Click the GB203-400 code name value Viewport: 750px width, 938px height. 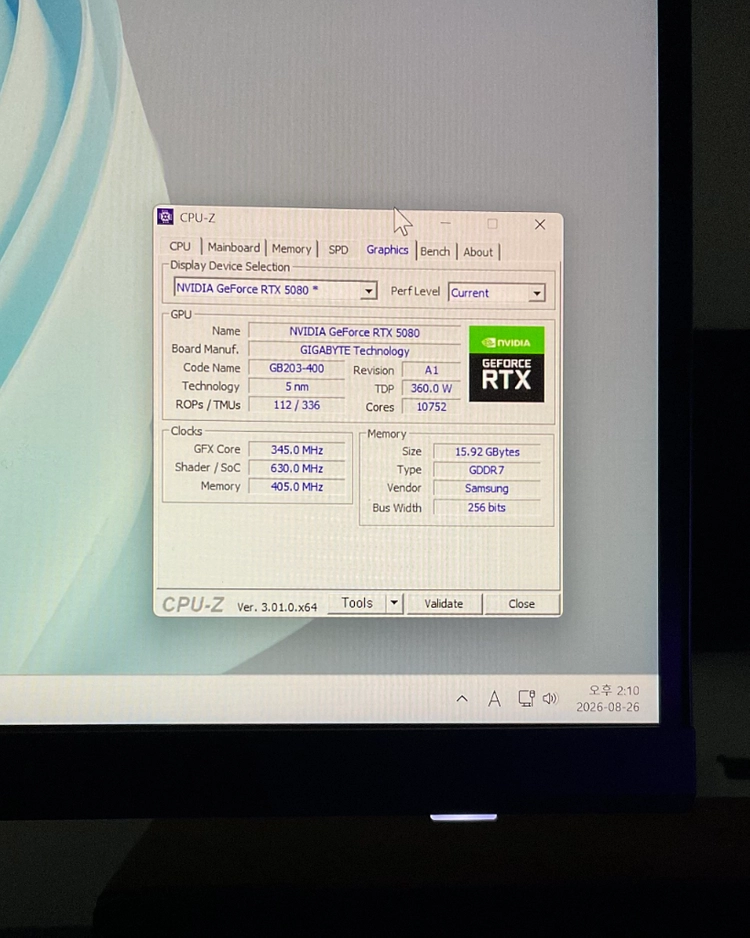click(x=296, y=368)
